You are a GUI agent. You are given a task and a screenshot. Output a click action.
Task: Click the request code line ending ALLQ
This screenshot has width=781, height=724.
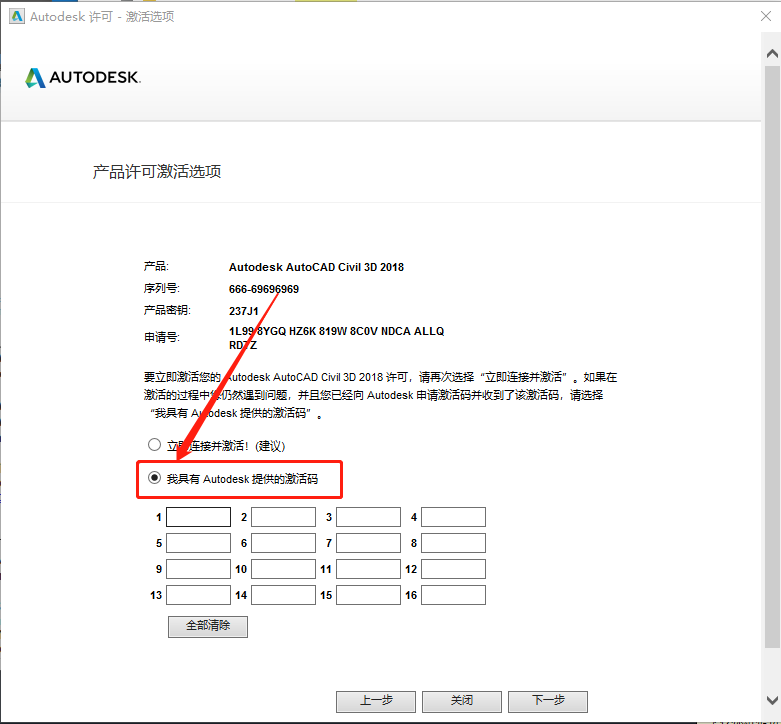[x=336, y=331]
